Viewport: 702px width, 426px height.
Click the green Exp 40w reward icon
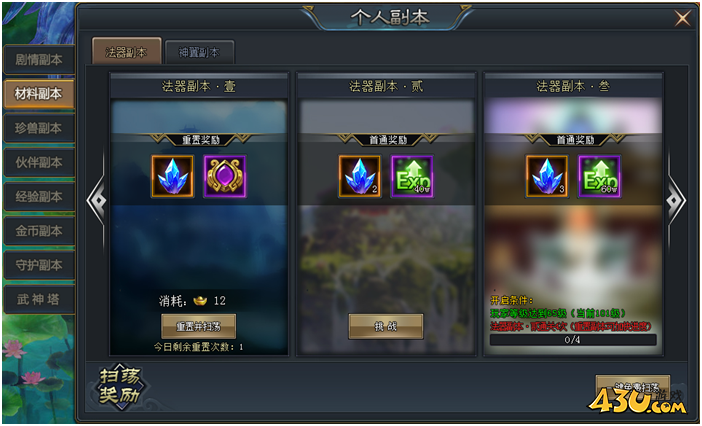point(412,176)
